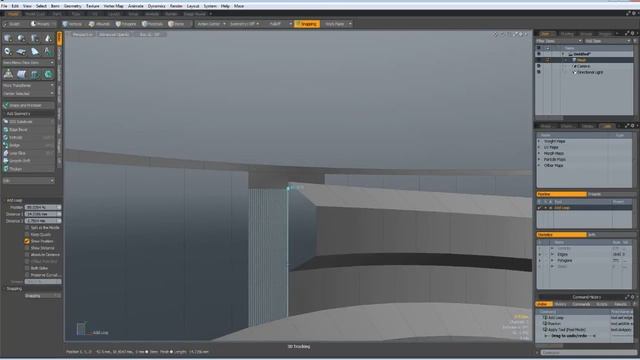The width and height of the screenshot is (640, 360).
Task: Expand the Polygons row in Statistics
Action: 553,260
